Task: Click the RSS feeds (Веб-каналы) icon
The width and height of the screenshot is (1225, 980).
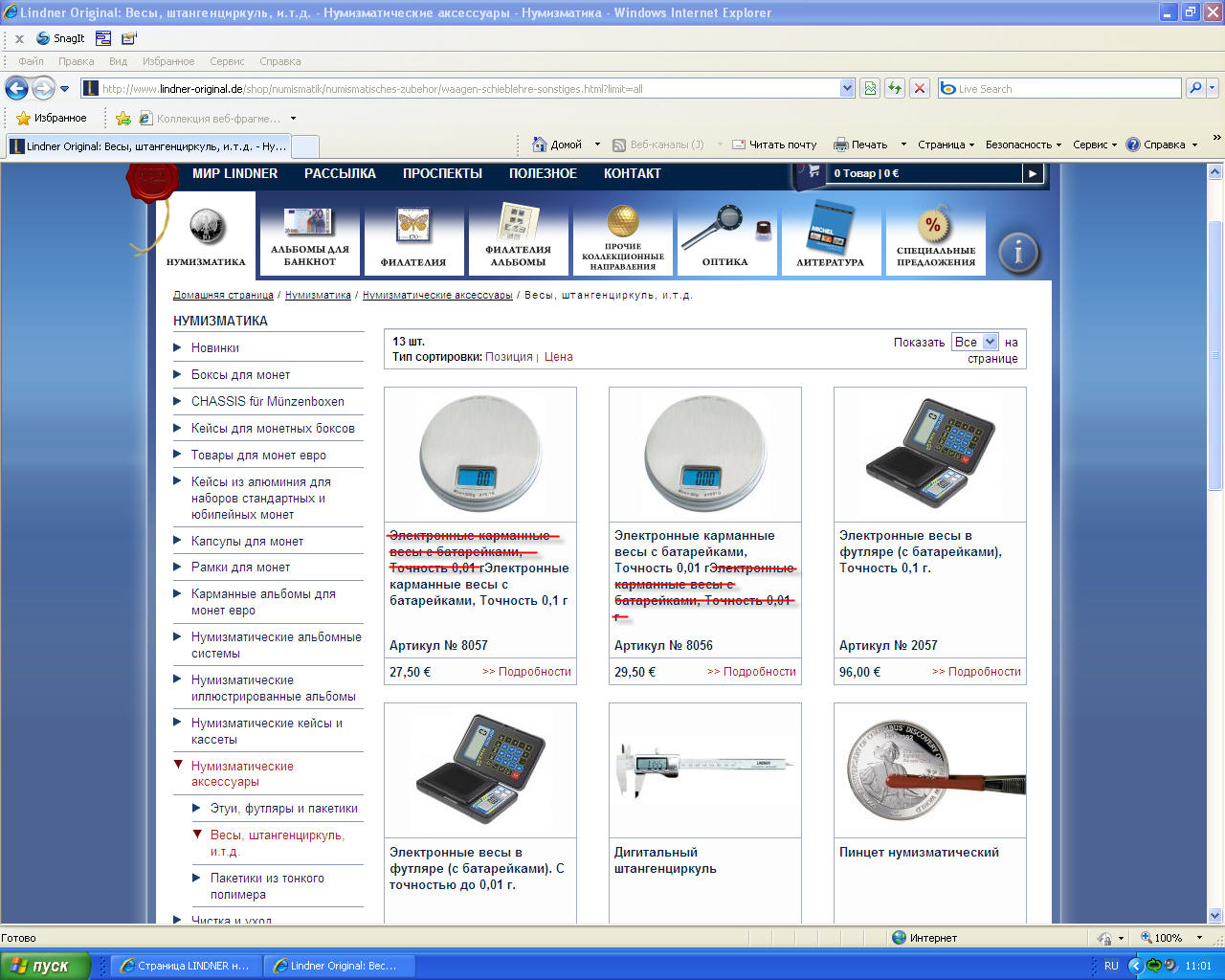Action: (x=619, y=145)
